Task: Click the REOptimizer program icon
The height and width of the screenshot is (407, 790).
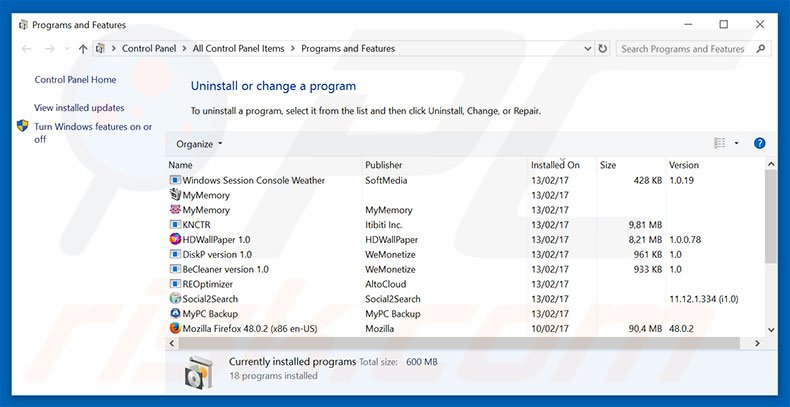Action: click(x=175, y=284)
